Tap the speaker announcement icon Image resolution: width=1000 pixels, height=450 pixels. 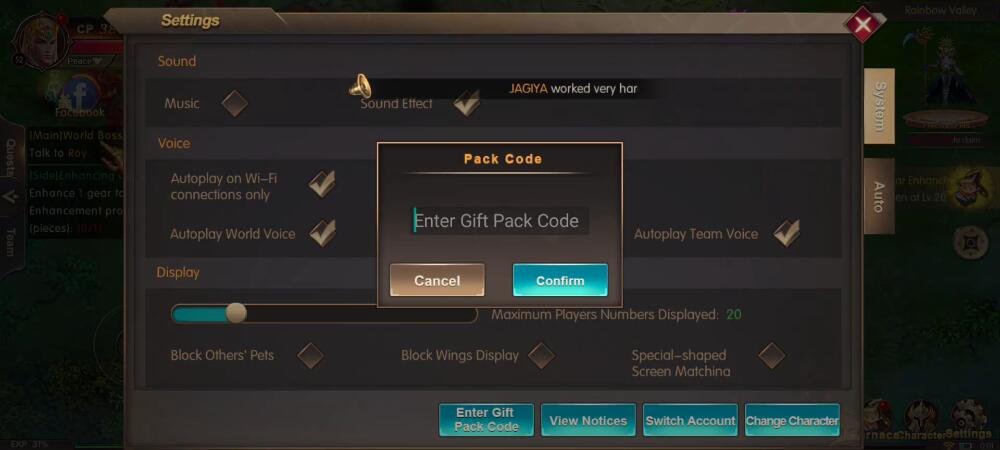click(360, 86)
